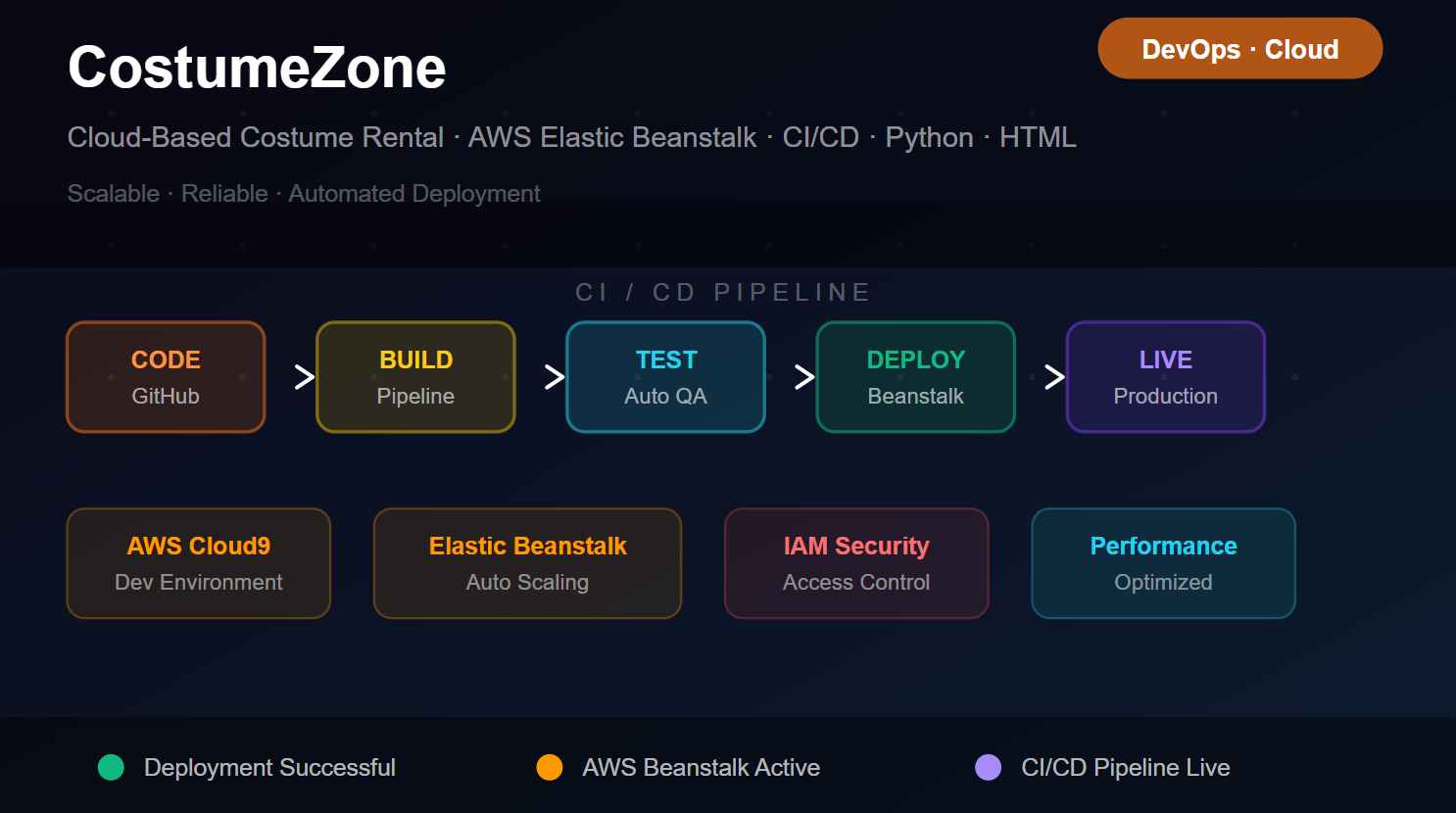
Task: Select the DEPLOY Beanstalk stage card
Action: (x=915, y=377)
